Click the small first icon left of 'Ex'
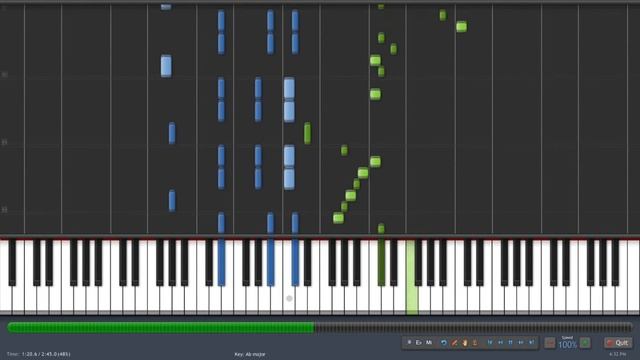640x360 pixels. tap(409, 342)
